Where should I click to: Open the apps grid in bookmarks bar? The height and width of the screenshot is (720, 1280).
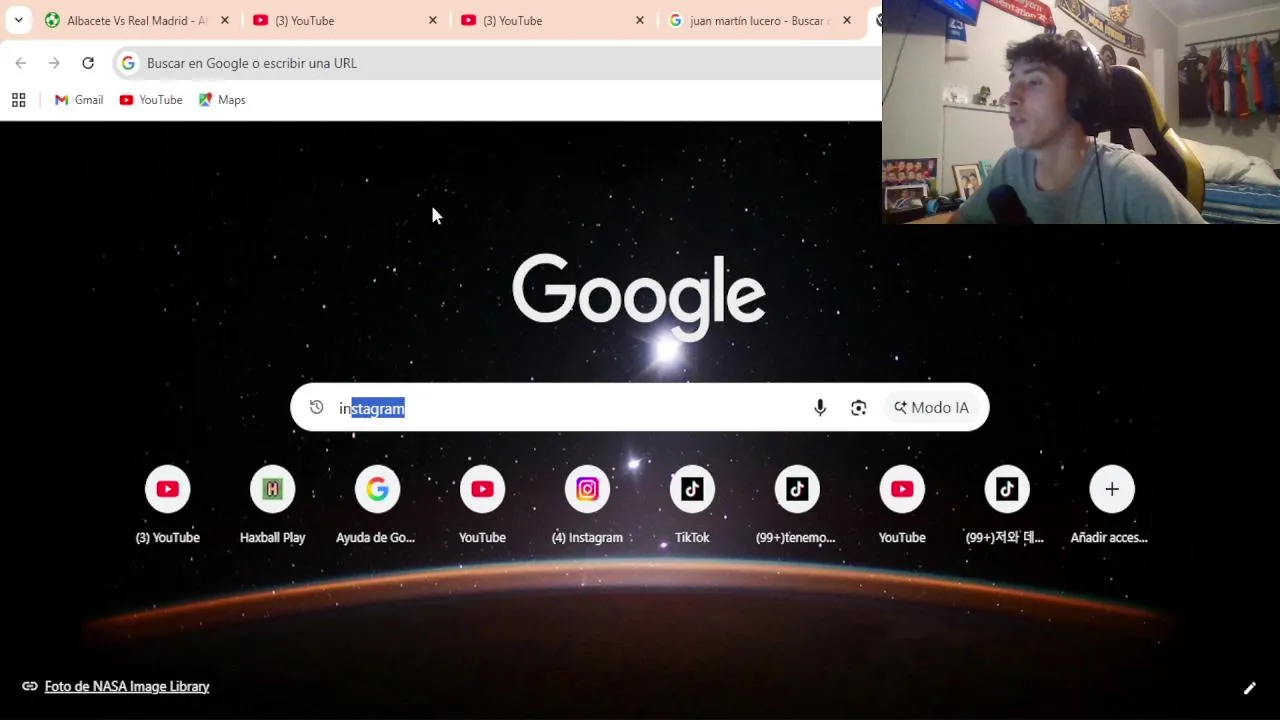point(18,100)
